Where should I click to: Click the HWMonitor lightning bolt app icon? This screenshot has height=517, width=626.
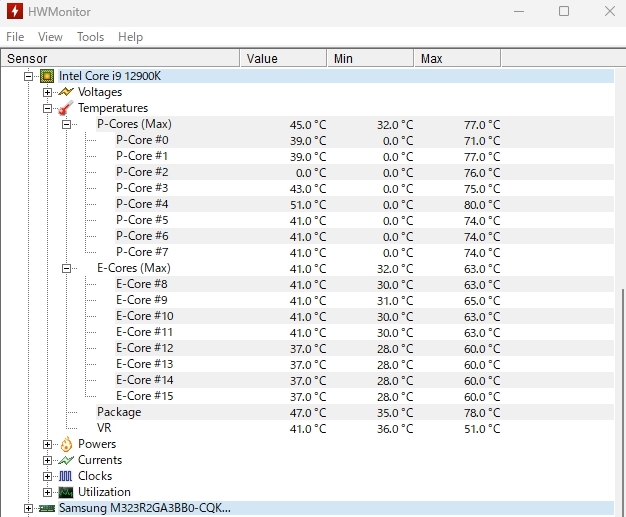[15, 11]
